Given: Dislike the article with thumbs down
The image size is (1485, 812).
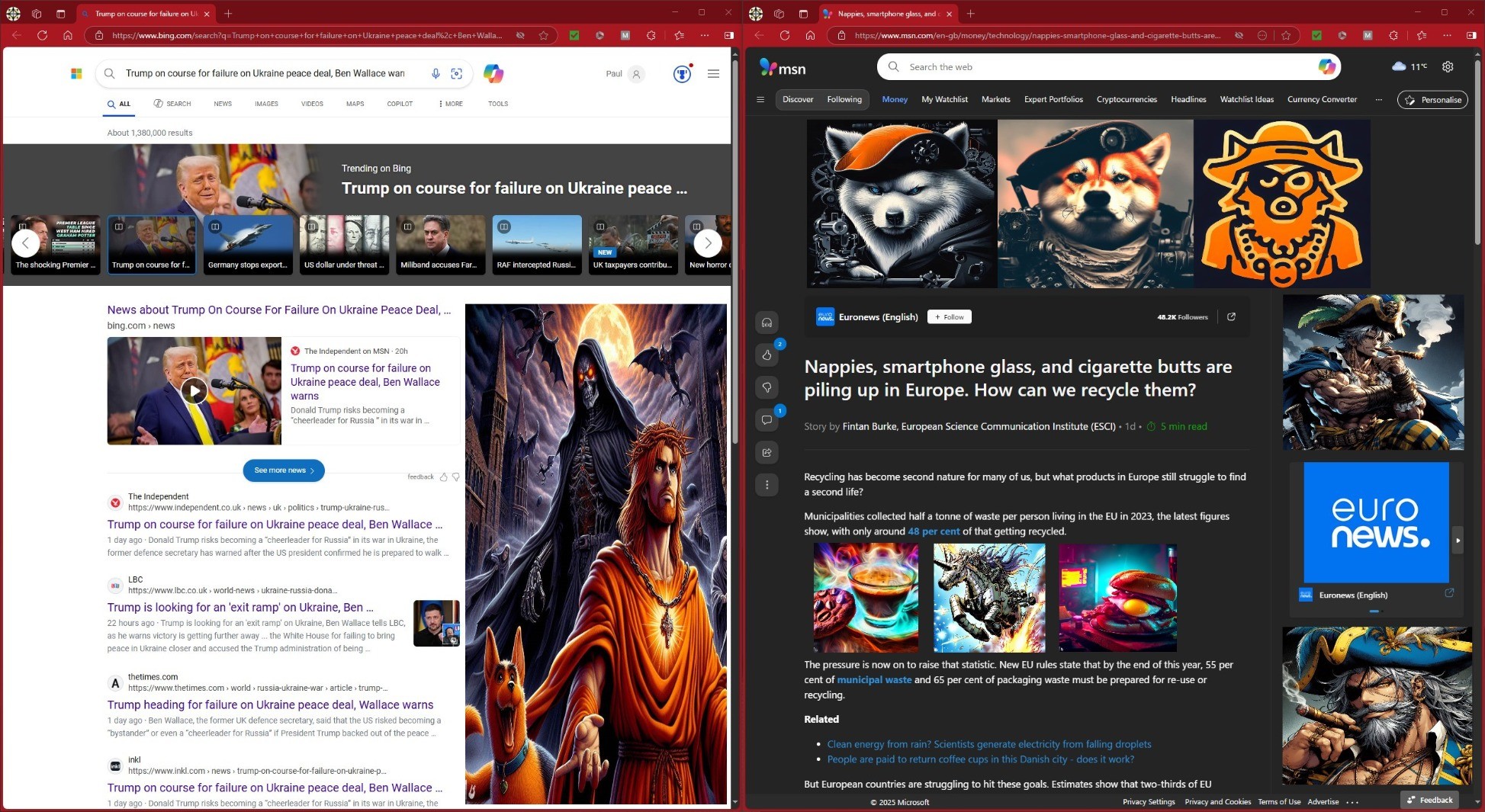Looking at the screenshot, I should pos(767,387).
